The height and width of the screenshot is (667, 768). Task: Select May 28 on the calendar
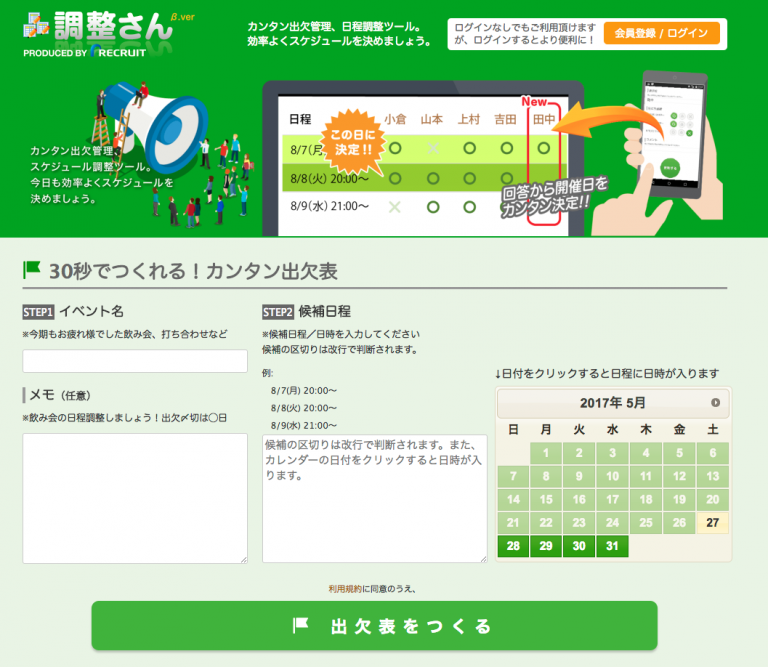513,546
